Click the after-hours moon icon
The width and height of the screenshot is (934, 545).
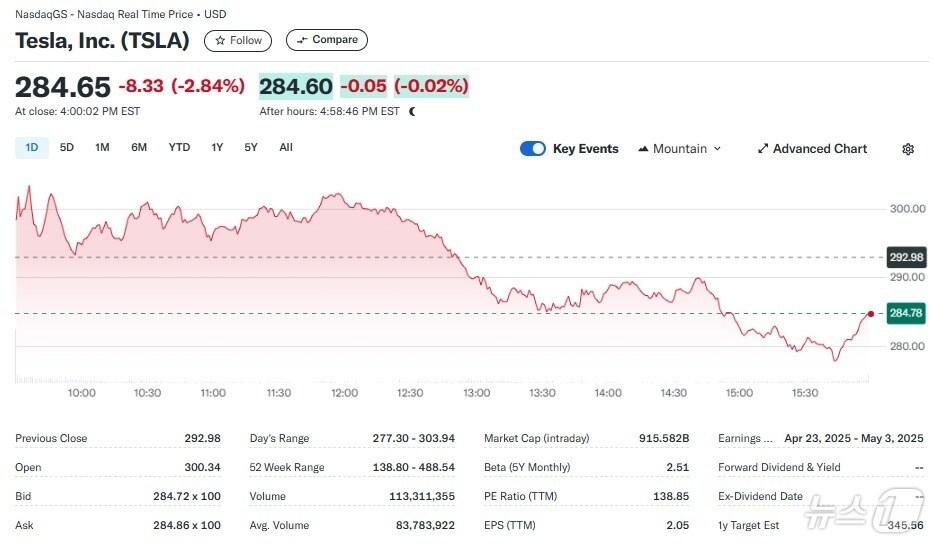(x=413, y=111)
